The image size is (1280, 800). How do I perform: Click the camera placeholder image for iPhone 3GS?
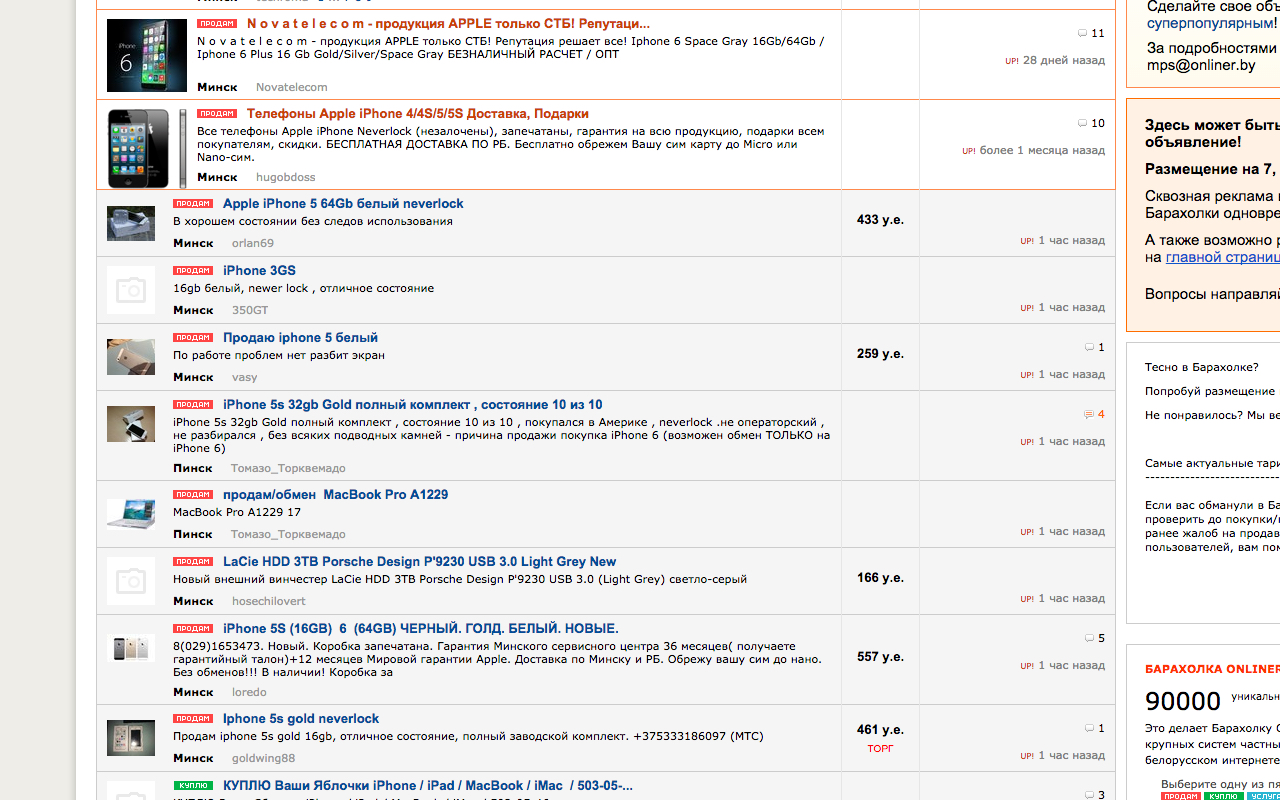[131, 290]
